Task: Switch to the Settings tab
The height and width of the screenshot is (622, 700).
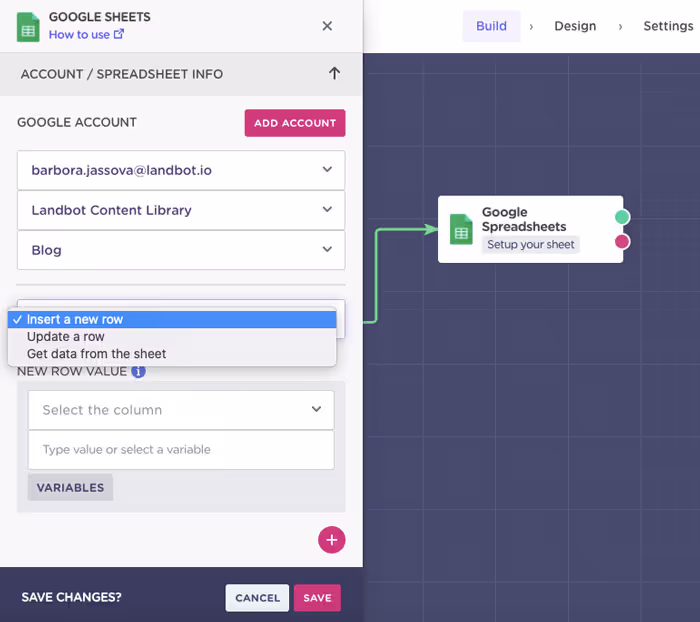Action: pos(668,26)
